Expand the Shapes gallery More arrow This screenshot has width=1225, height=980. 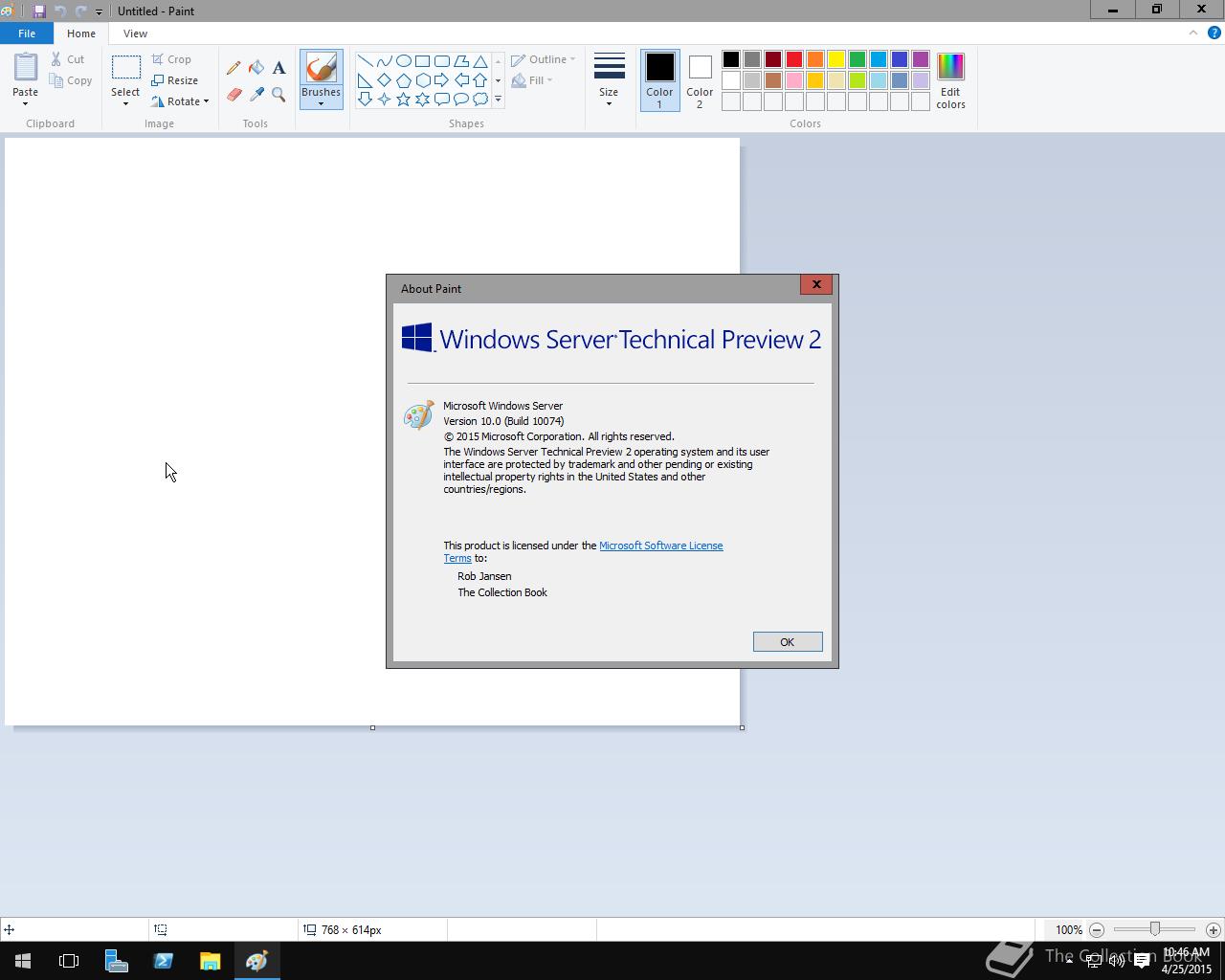click(498, 100)
